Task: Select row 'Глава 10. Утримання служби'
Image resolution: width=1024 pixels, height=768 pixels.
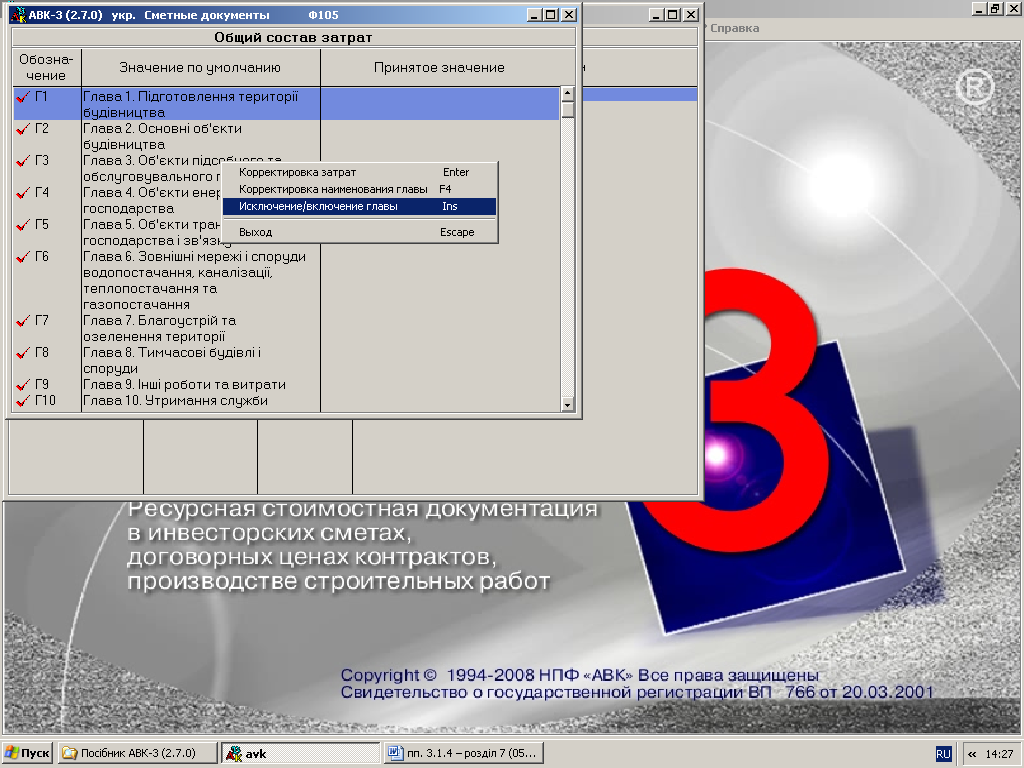Action: (286, 400)
